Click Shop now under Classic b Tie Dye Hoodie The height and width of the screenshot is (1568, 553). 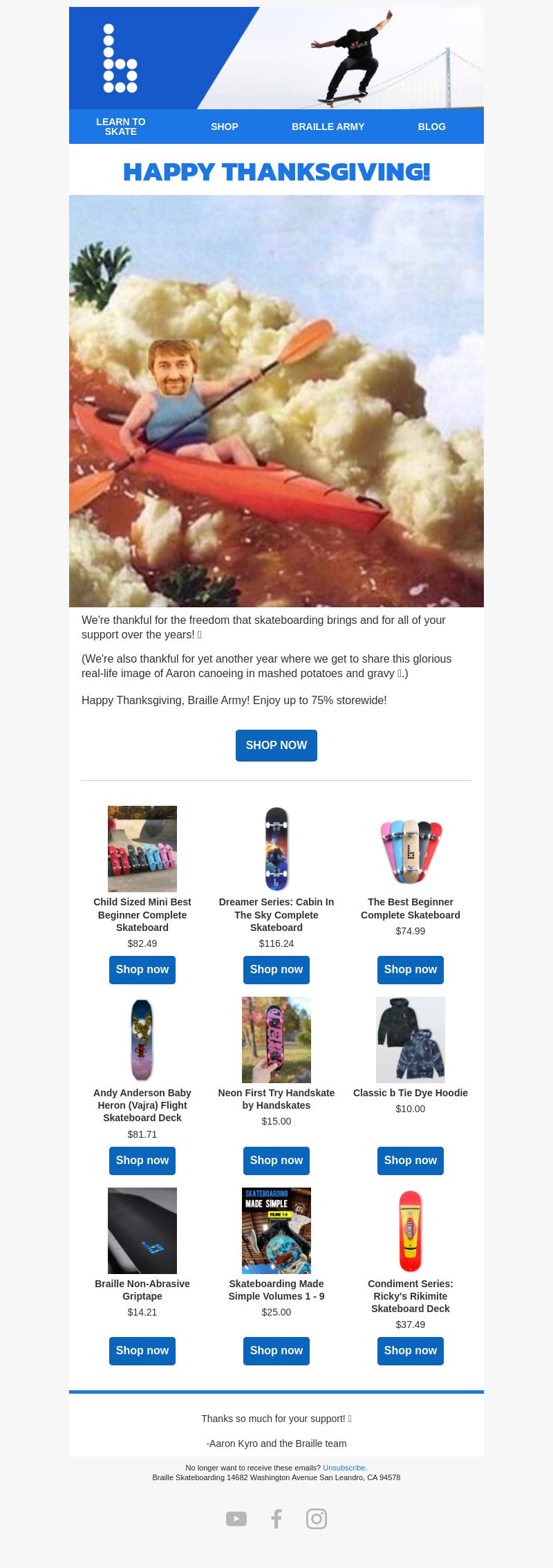[411, 1161]
